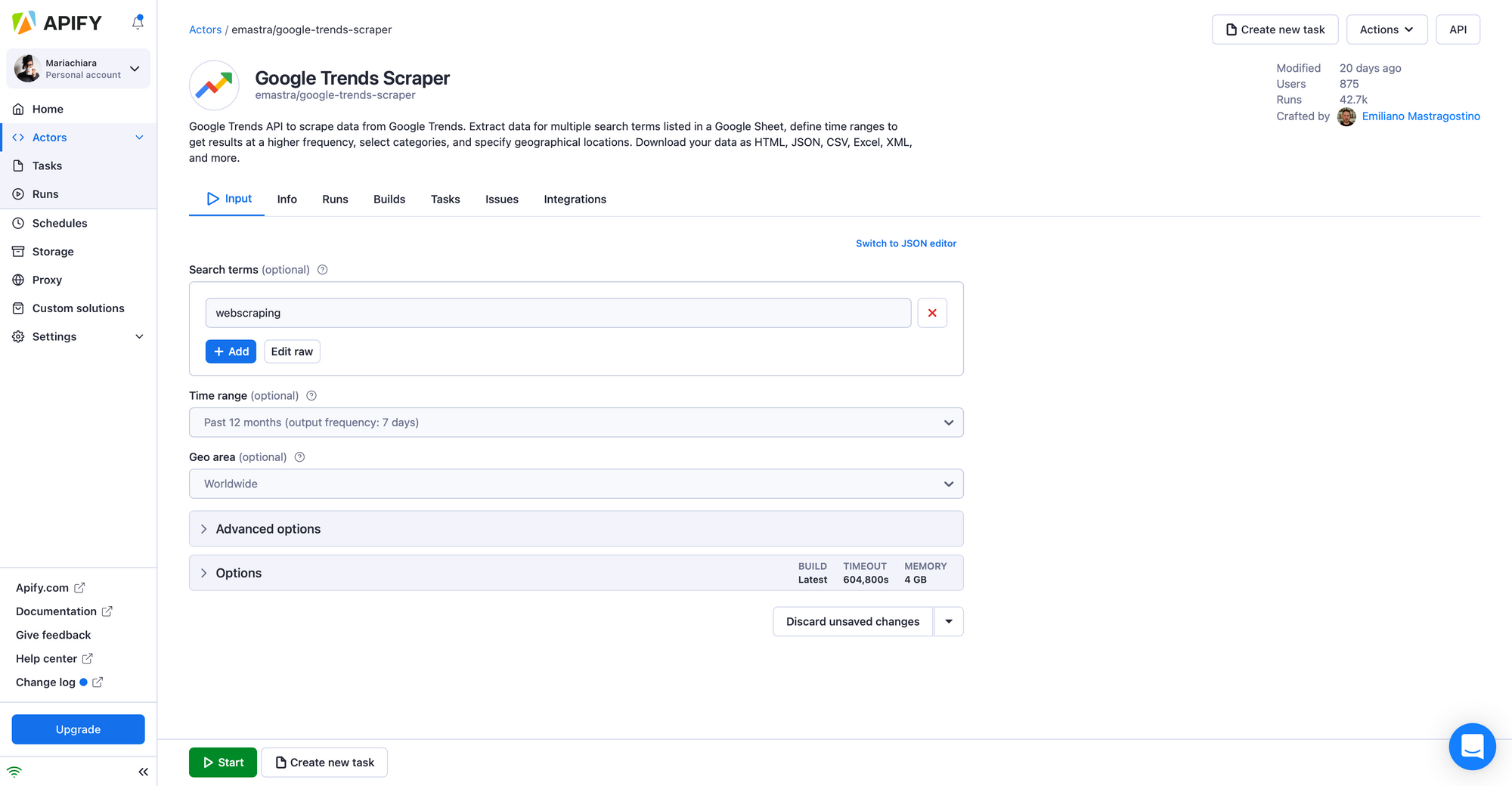Click the Google Trends Scraper actor logo
The width and height of the screenshot is (1512, 786).
point(214,85)
